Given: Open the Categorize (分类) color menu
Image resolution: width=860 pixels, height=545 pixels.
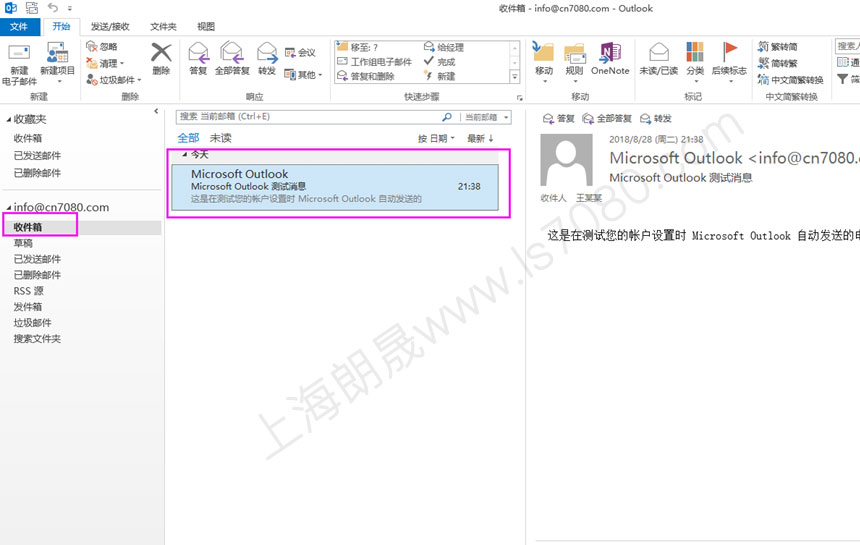Looking at the screenshot, I should (x=695, y=62).
